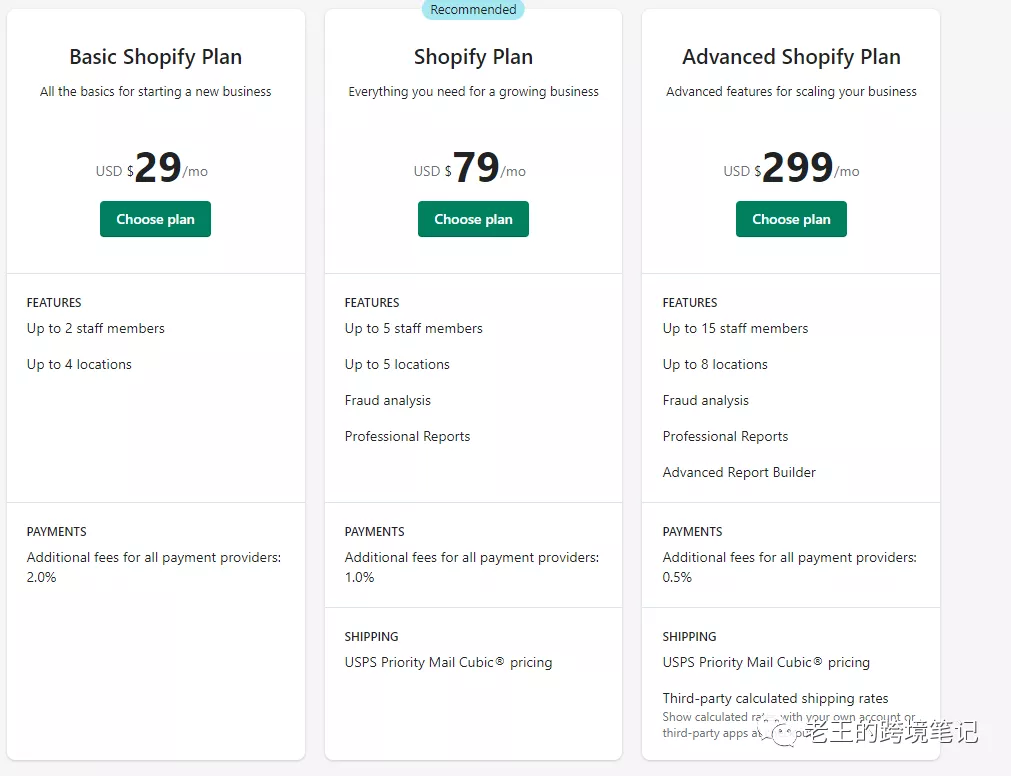Click 'Everything you need for a growing business'
This screenshot has height=776, width=1011.
click(x=473, y=91)
